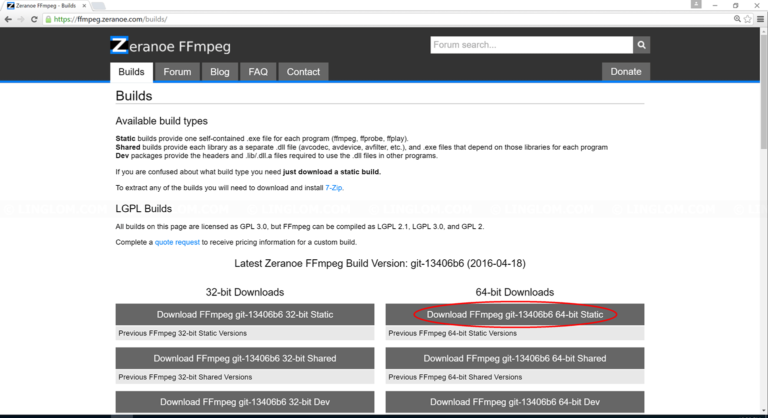The width and height of the screenshot is (768, 418).
Task: Bookmark this page with the star icon
Action: [747, 19]
